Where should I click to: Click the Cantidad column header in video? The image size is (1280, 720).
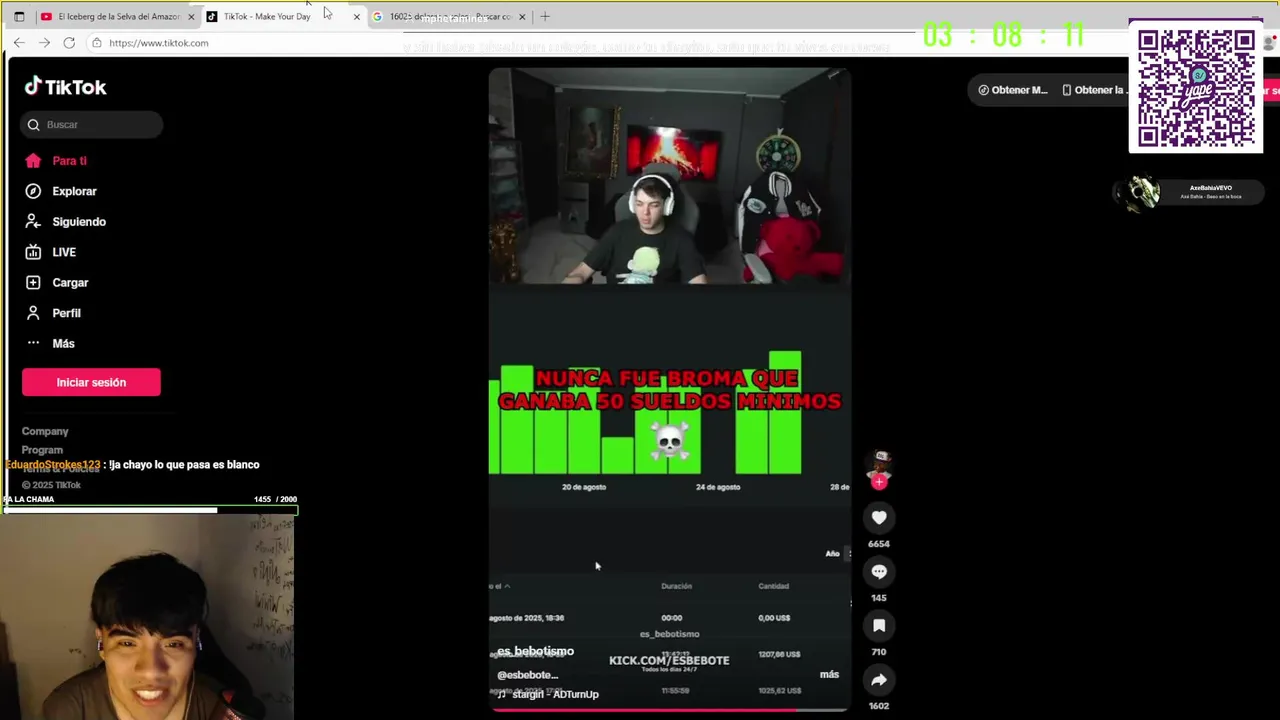tap(773, 586)
